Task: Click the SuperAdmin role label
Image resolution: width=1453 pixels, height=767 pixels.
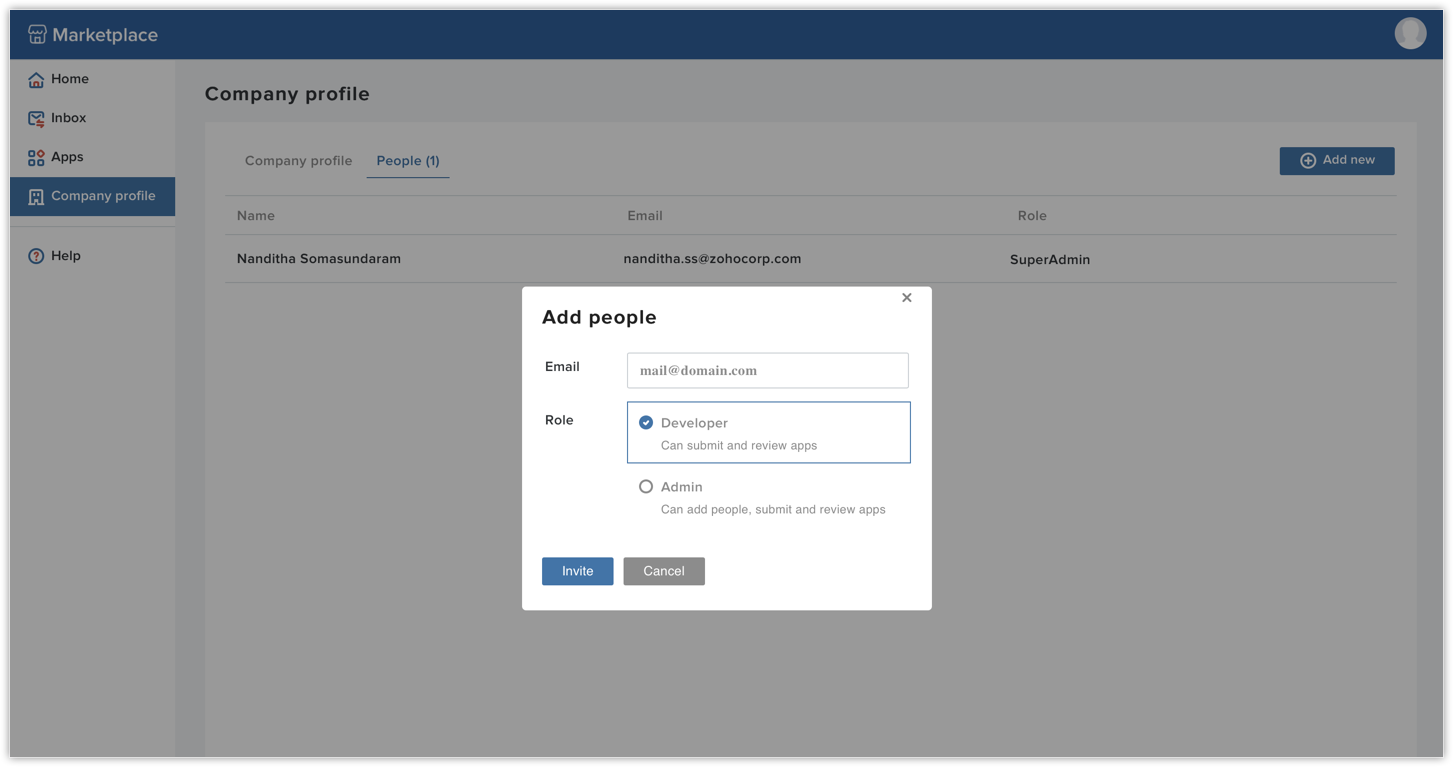Action: (1050, 259)
